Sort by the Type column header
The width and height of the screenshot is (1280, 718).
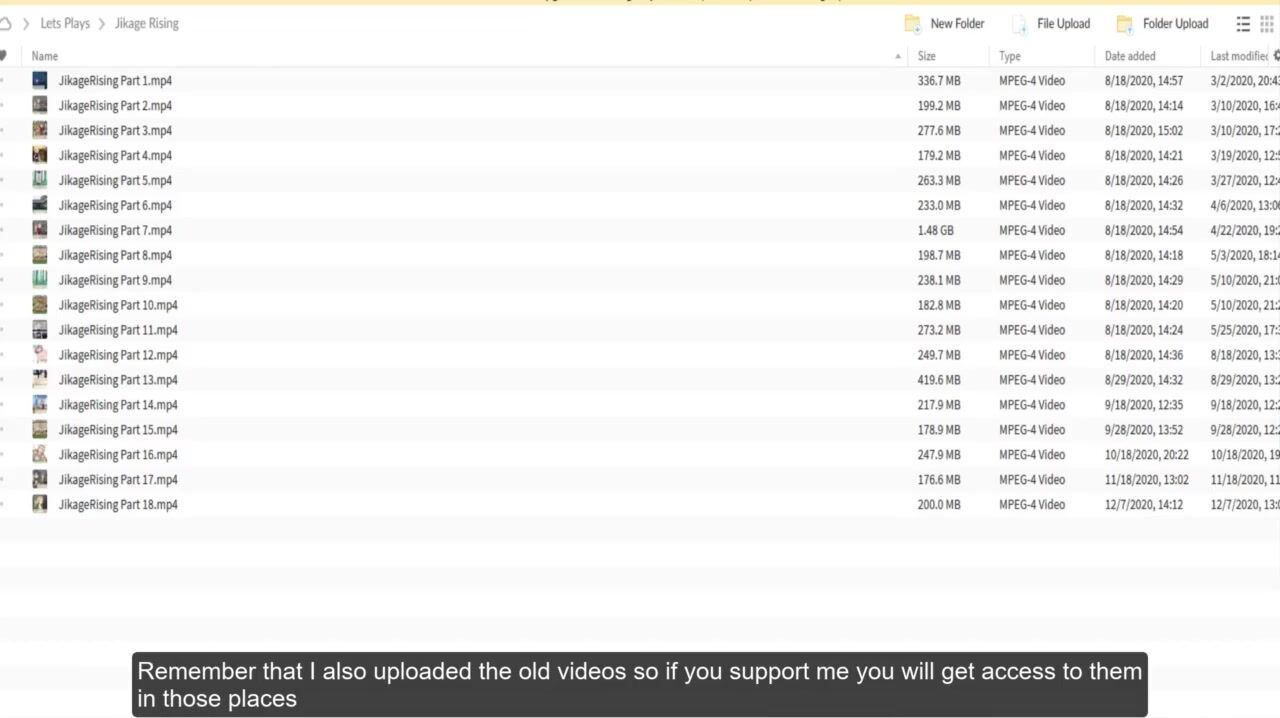[x=1010, y=56]
